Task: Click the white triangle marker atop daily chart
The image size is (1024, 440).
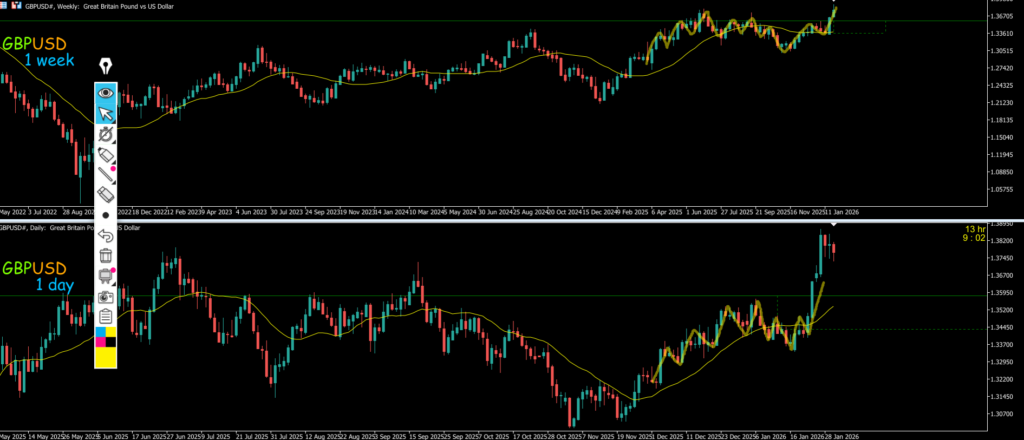Action: pyautogui.click(x=832, y=223)
